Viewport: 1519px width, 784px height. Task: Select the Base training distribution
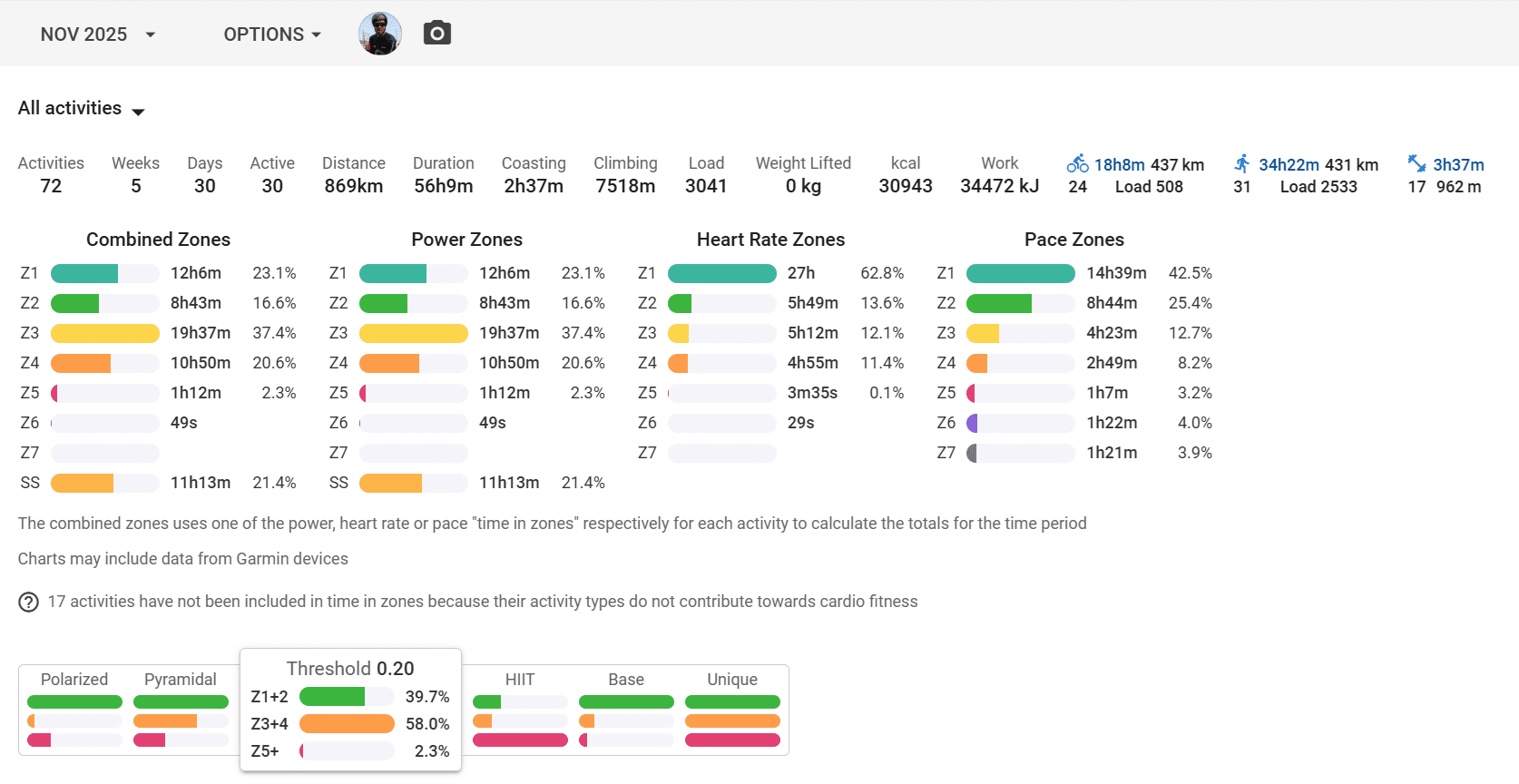coord(626,680)
